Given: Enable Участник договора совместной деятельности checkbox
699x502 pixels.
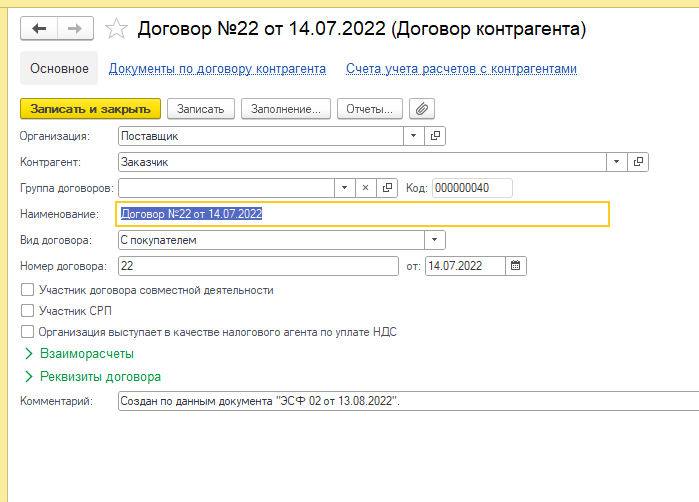Looking at the screenshot, I should (28, 290).
